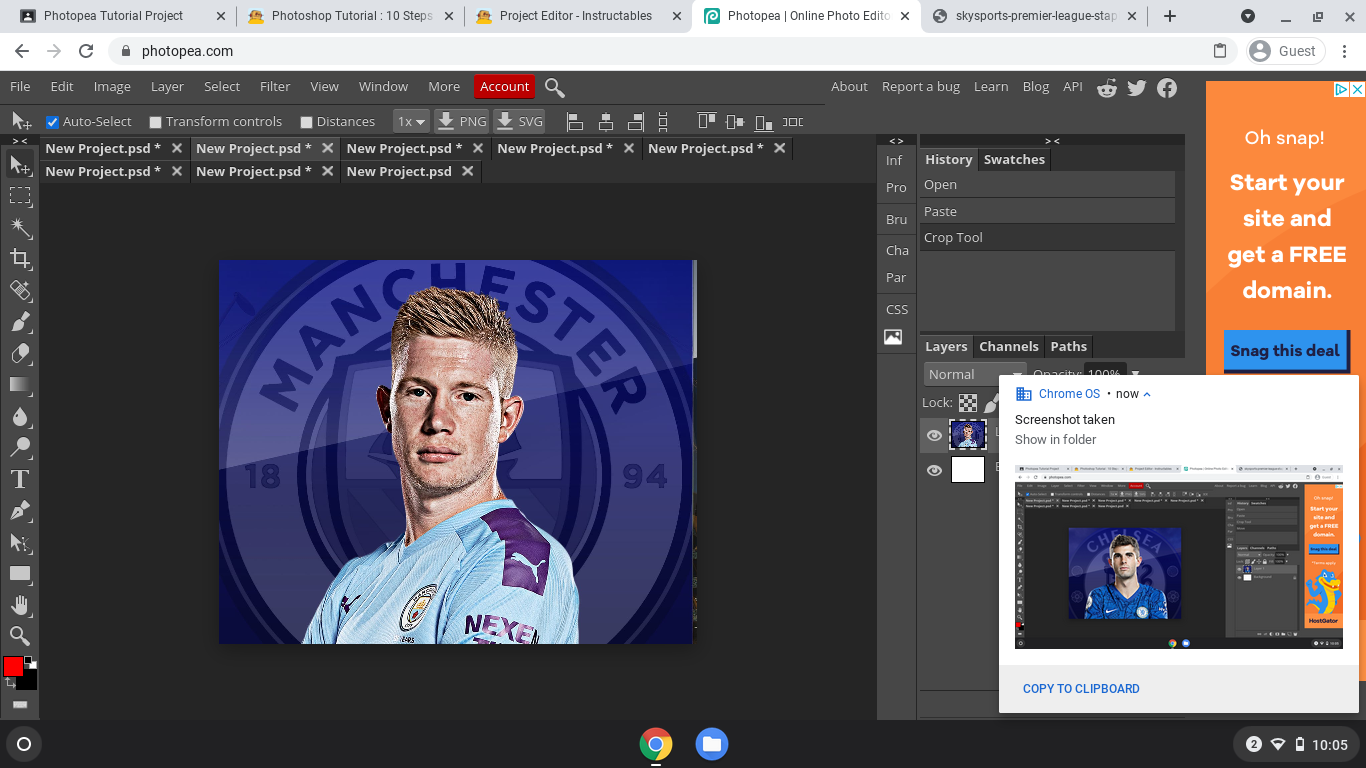Pick the Brush tool
The image size is (1366, 768).
tap(20, 322)
